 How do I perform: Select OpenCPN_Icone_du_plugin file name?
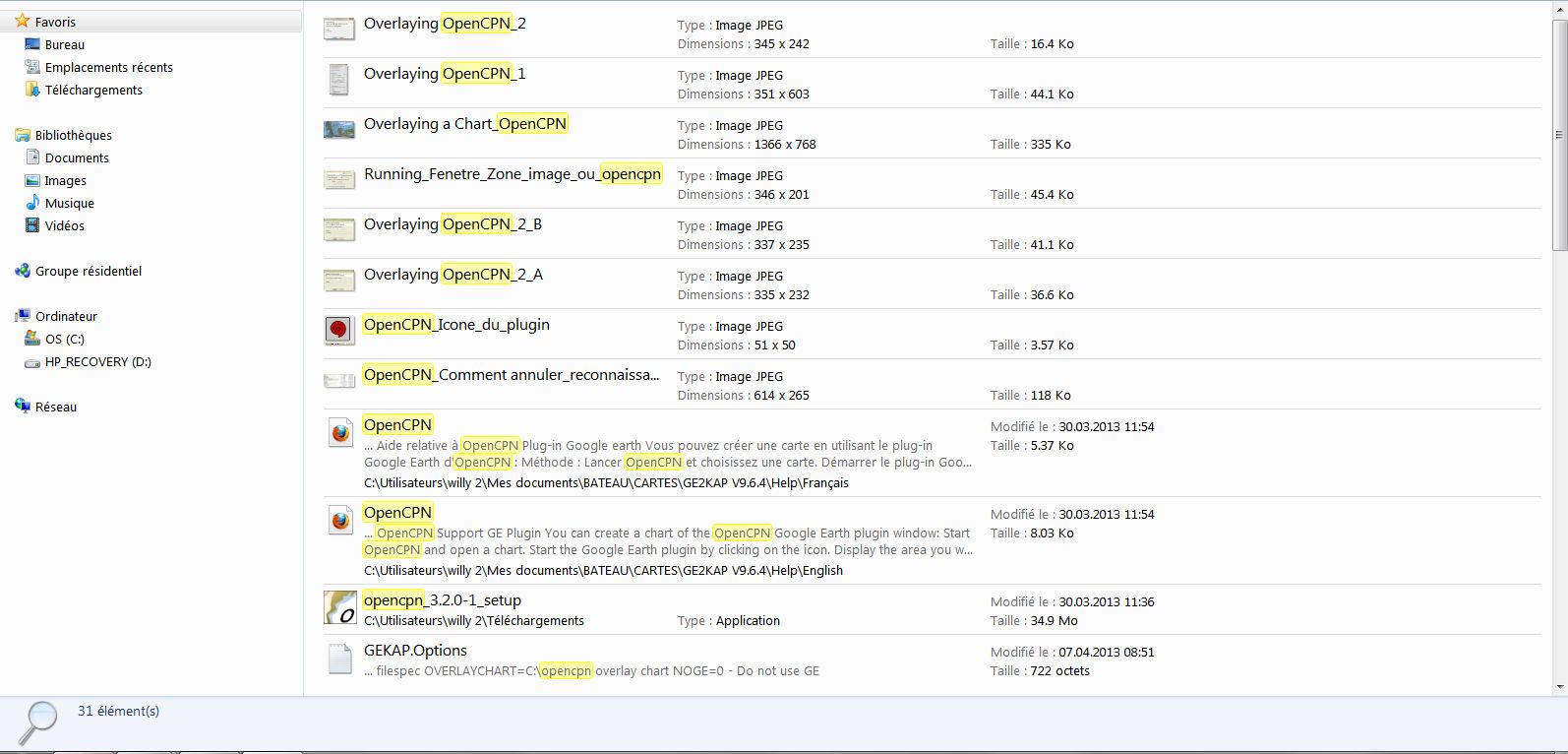[456, 325]
